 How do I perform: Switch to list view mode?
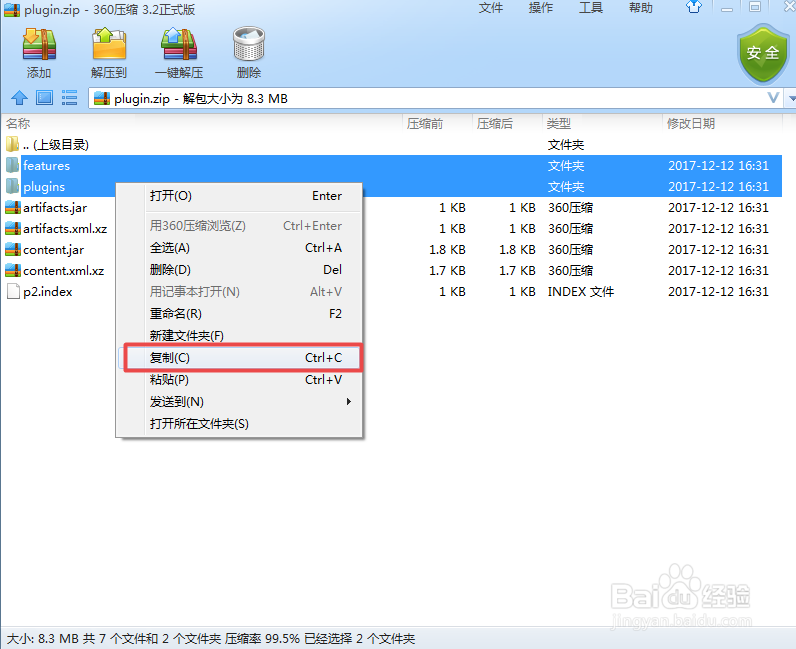(70, 98)
